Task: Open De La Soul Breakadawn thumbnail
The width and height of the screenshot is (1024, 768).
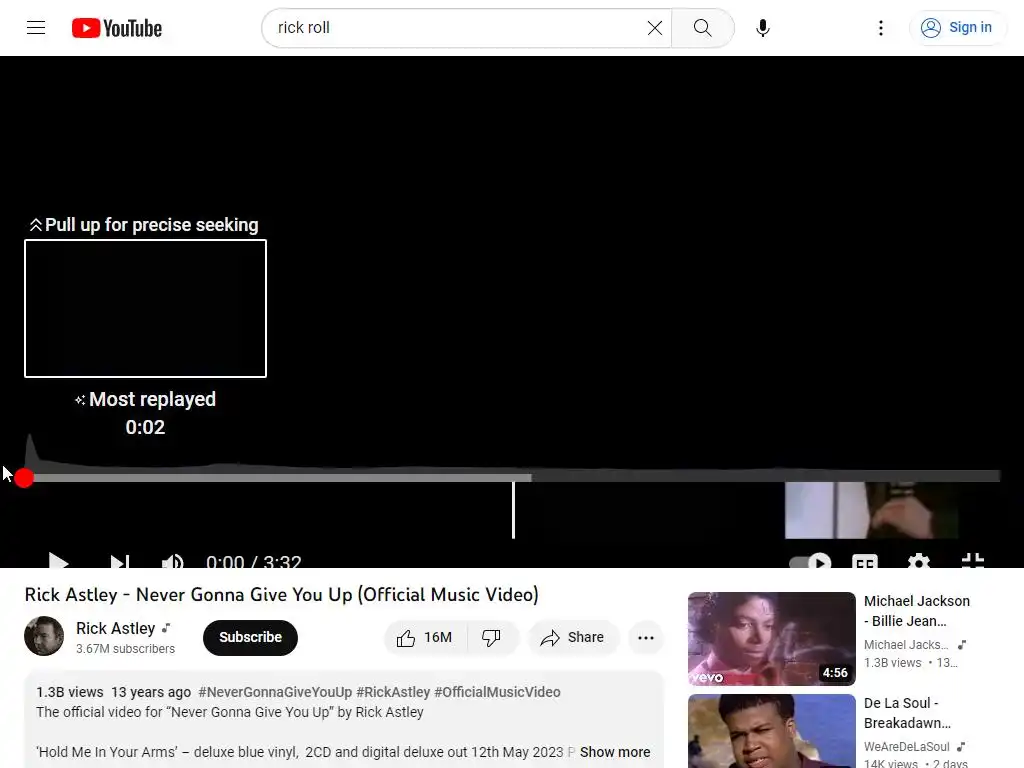Action: coord(771,731)
